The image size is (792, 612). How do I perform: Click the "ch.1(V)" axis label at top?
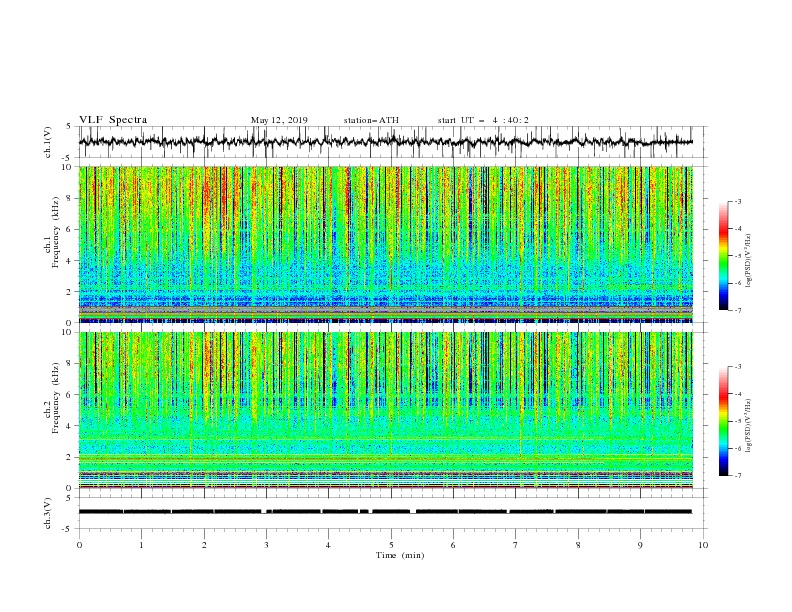click(x=48, y=142)
